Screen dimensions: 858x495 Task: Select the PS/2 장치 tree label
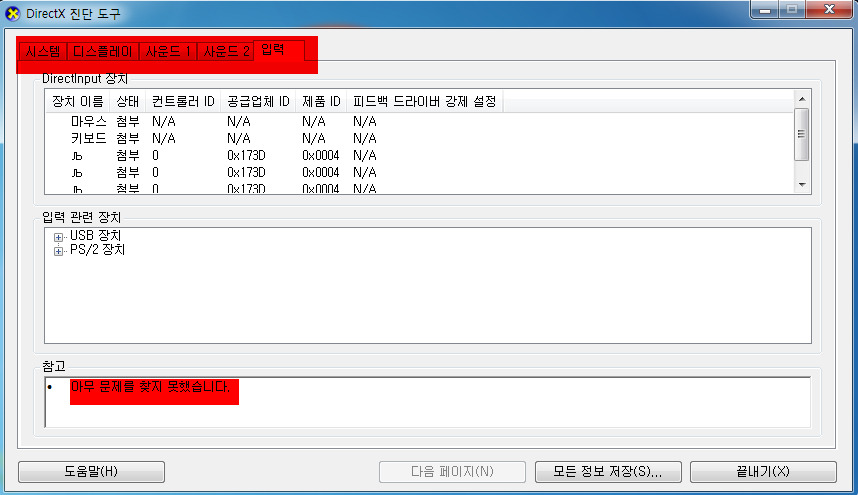point(97,250)
